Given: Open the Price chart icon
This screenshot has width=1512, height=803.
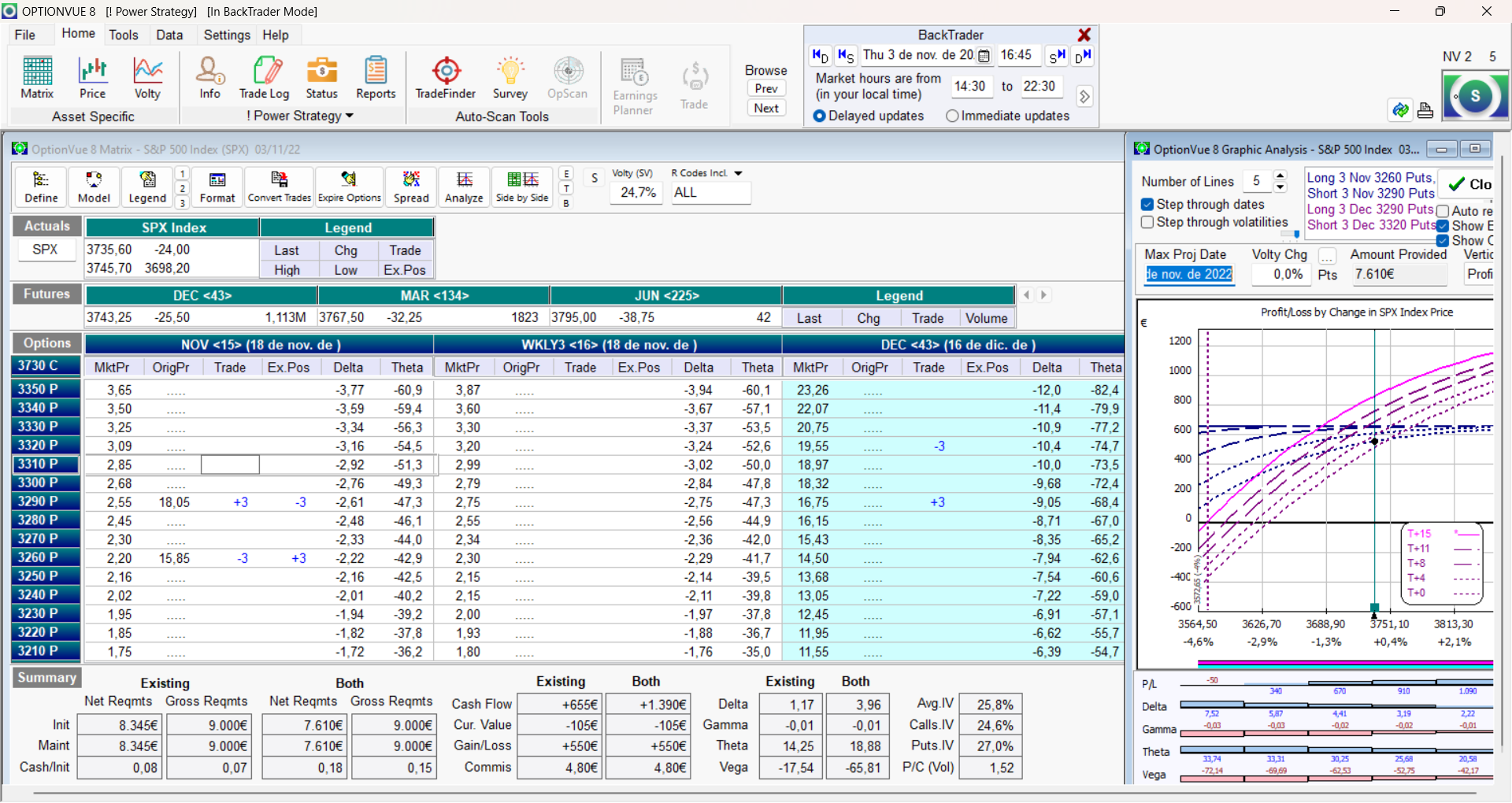Looking at the screenshot, I should 92,77.
